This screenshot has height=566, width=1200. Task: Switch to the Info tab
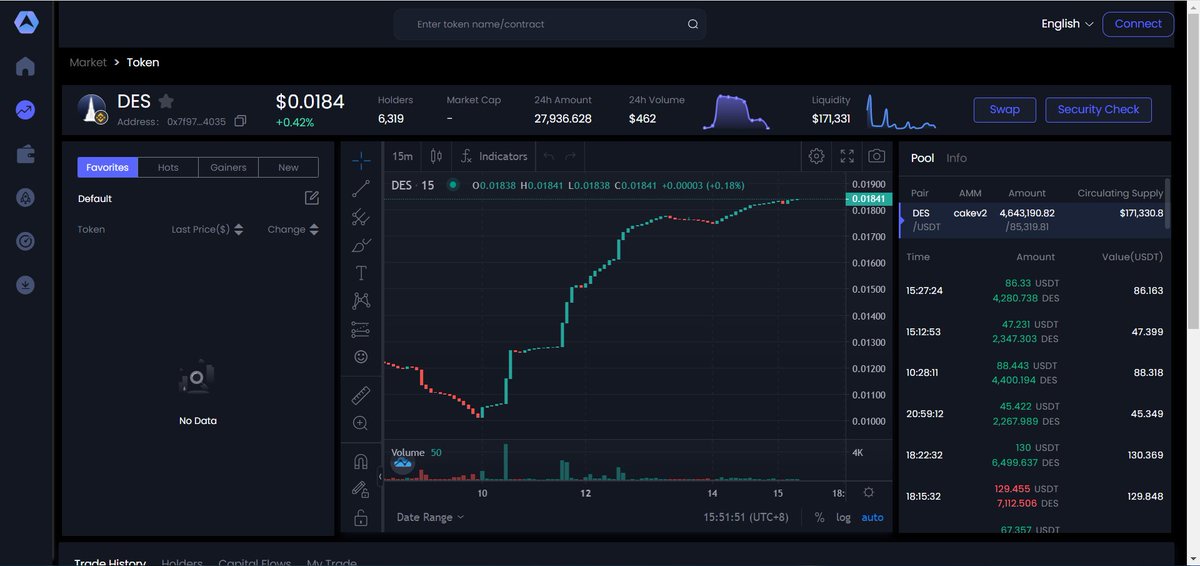(956, 158)
